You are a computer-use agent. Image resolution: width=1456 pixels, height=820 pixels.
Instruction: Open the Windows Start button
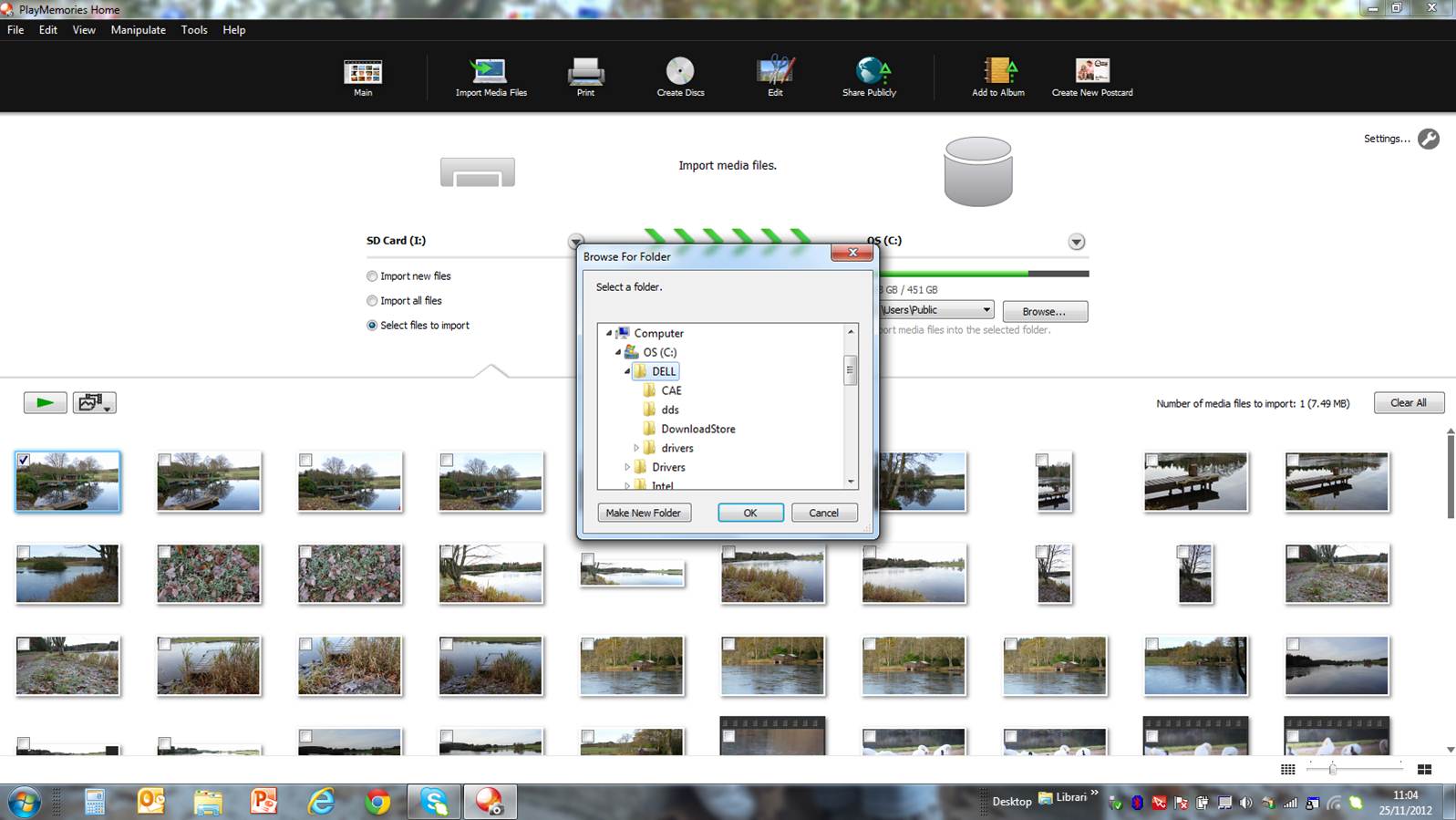[x=24, y=803]
